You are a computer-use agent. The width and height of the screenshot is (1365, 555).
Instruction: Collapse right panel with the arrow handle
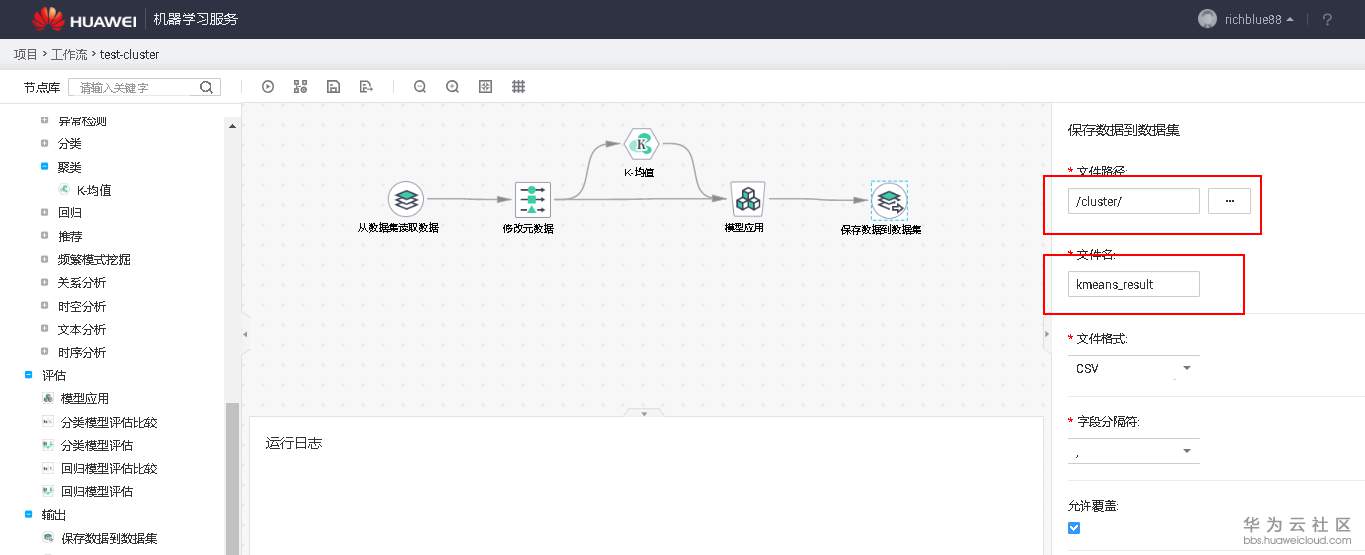1047,334
